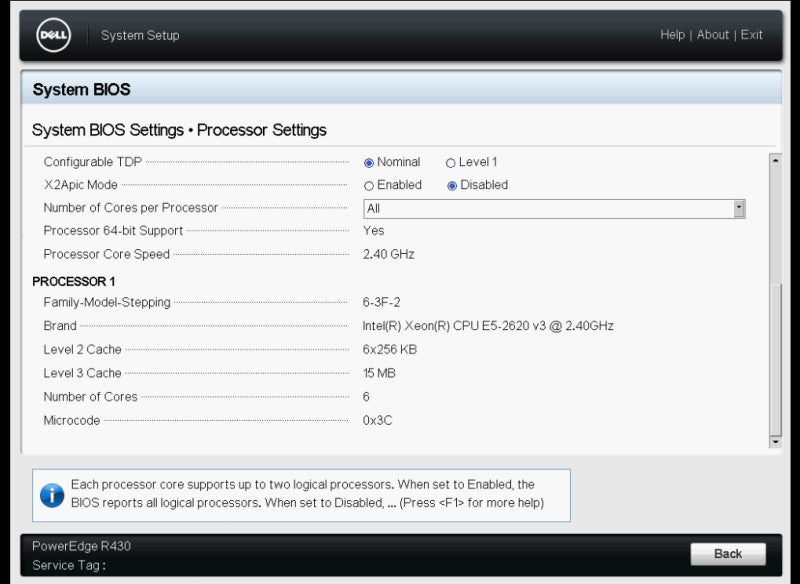The width and height of the screenshot is (800, 584).
Task: Open Number of Cores per Processor dropdown
Action: point(555,209)
